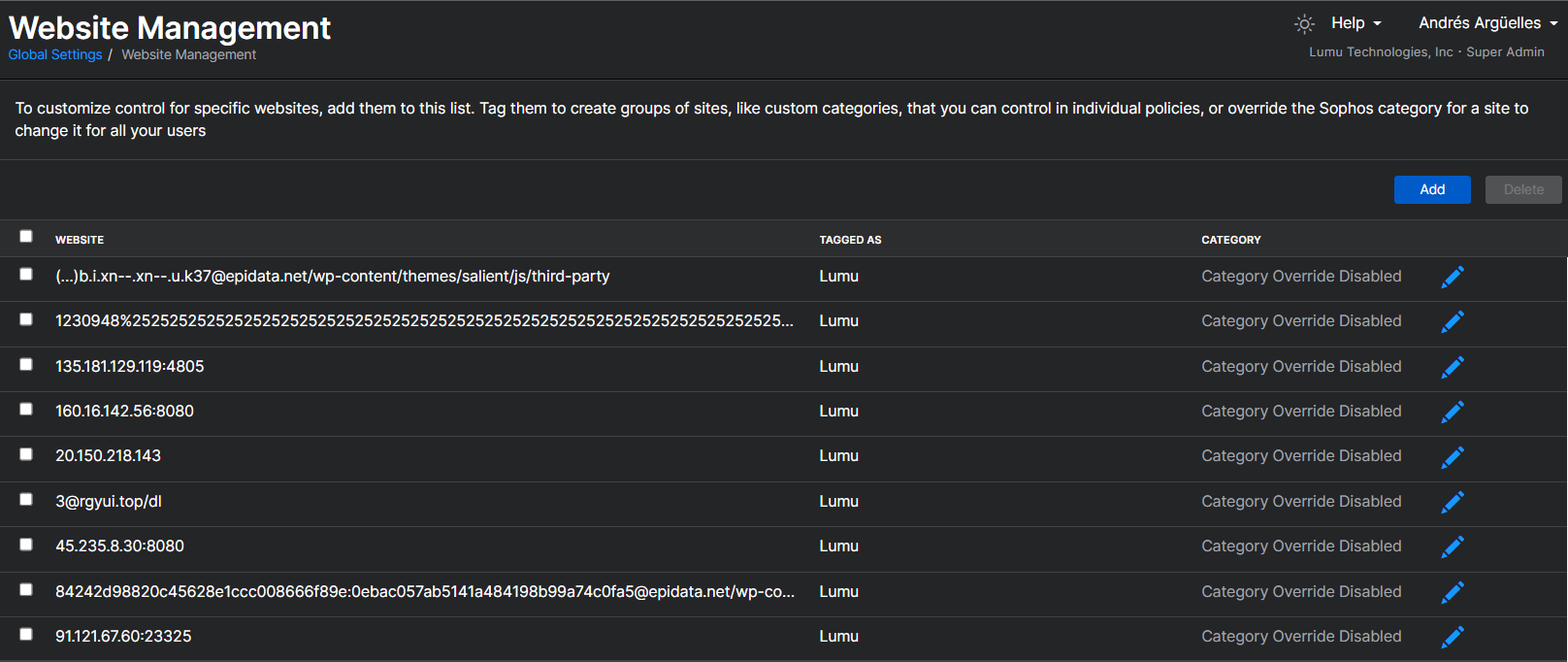Viewport: 1568px width, 662px height.
Task: Go to Global Settings breadcrumb
Action: pyautogui.click(x=55, y=55)
